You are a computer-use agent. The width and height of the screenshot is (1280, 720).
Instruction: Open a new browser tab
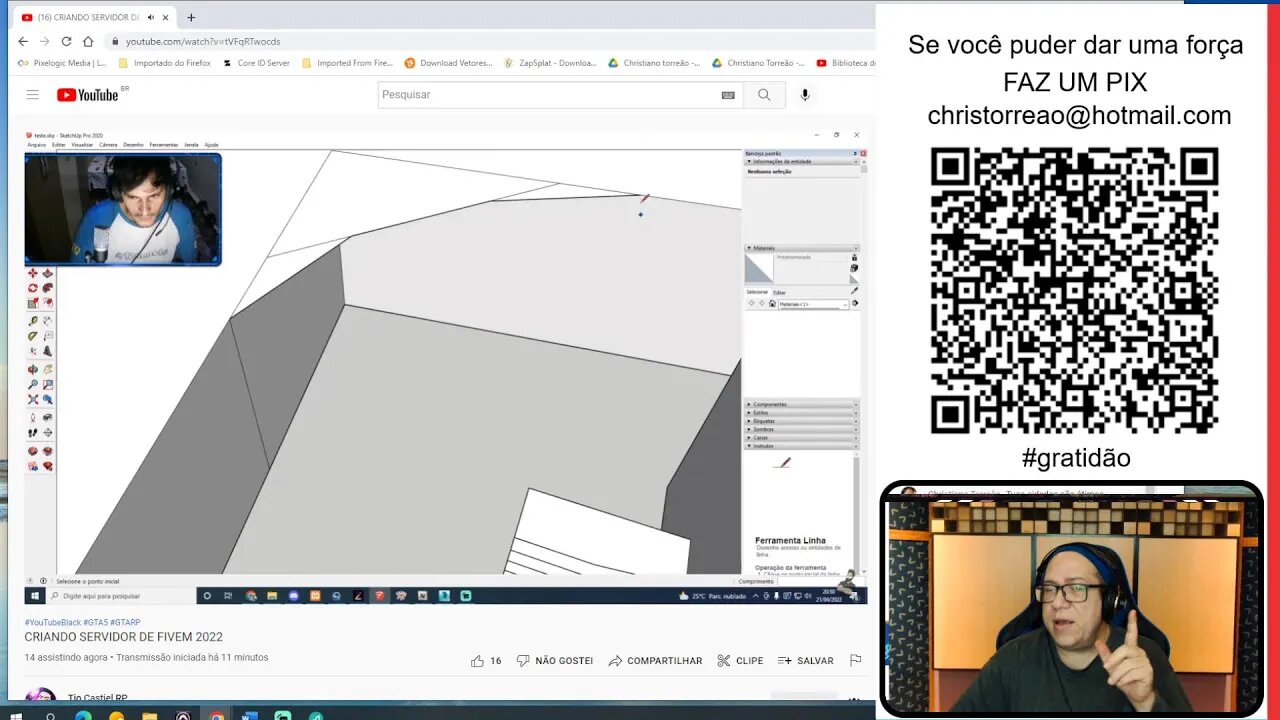tap(191, 17)
